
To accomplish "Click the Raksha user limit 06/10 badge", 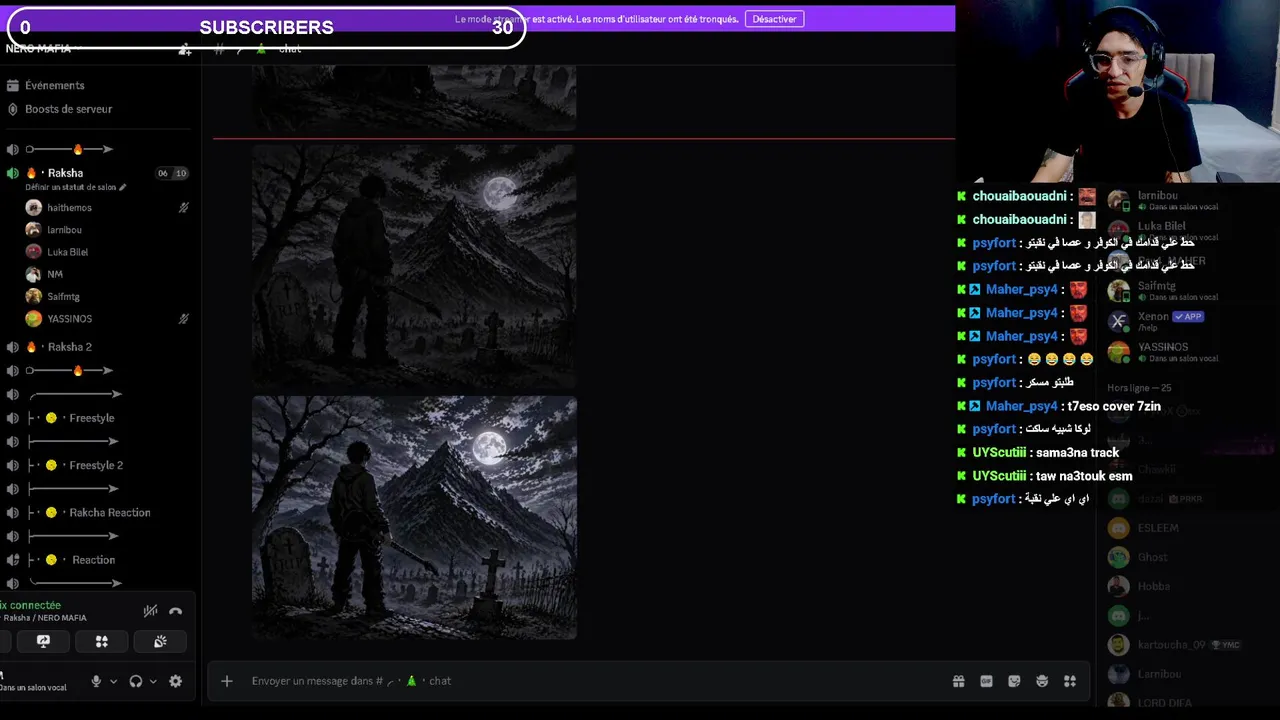I will coord(172,173).
